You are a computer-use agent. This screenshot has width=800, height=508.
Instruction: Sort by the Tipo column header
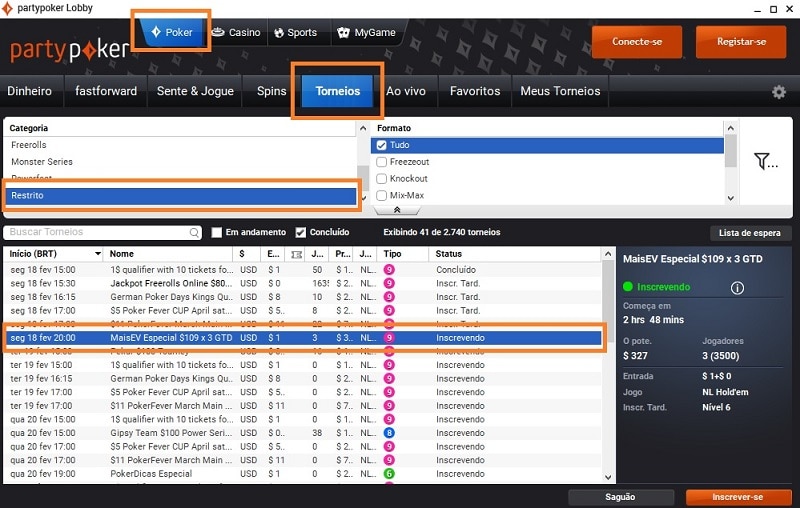(x=404, y=254)
